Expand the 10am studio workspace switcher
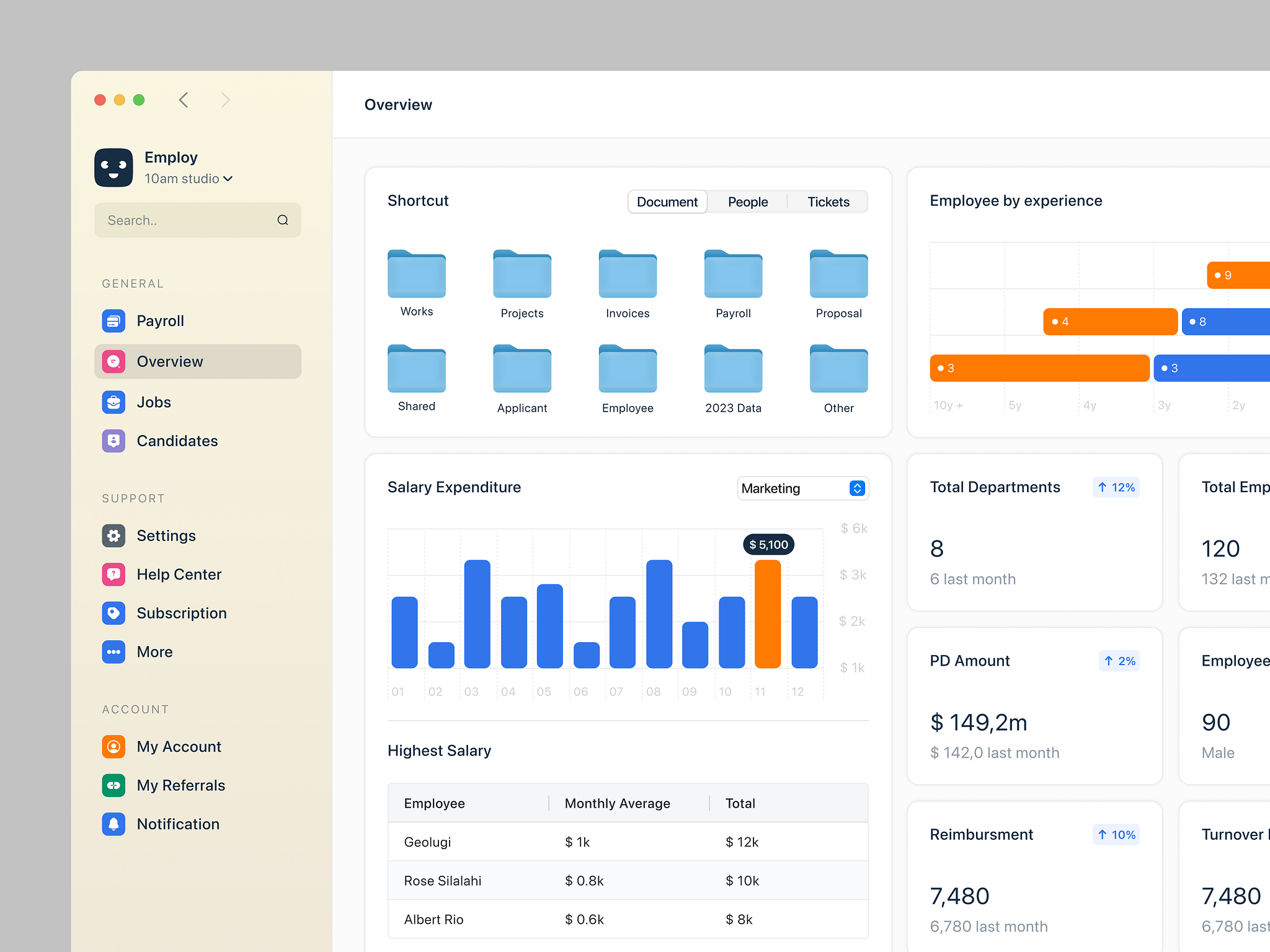 coord(189,178)
